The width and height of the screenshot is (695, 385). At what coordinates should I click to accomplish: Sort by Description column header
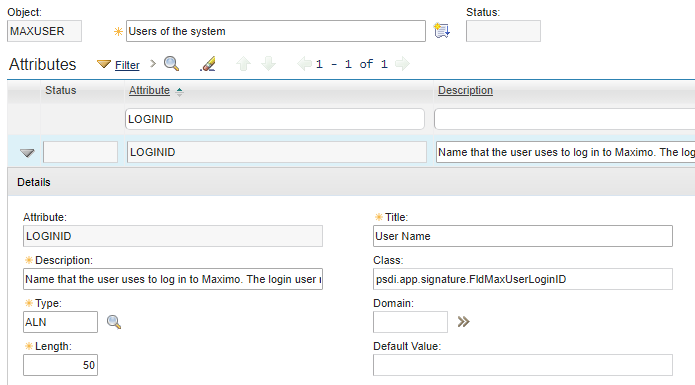pyautogui.click(x=465, y=90)
